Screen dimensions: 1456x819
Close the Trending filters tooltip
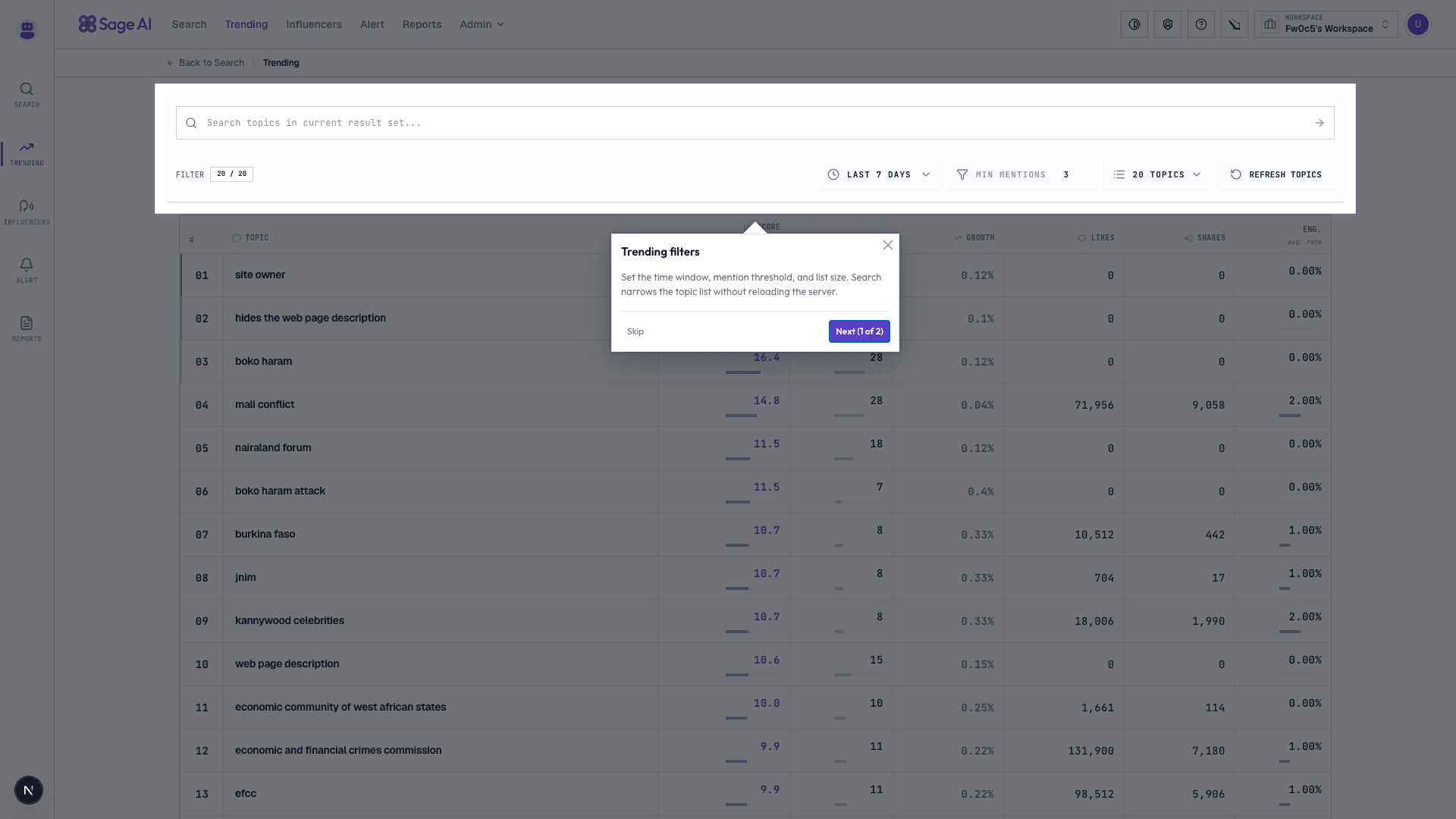pyautogui.click(x=888, y=245)
